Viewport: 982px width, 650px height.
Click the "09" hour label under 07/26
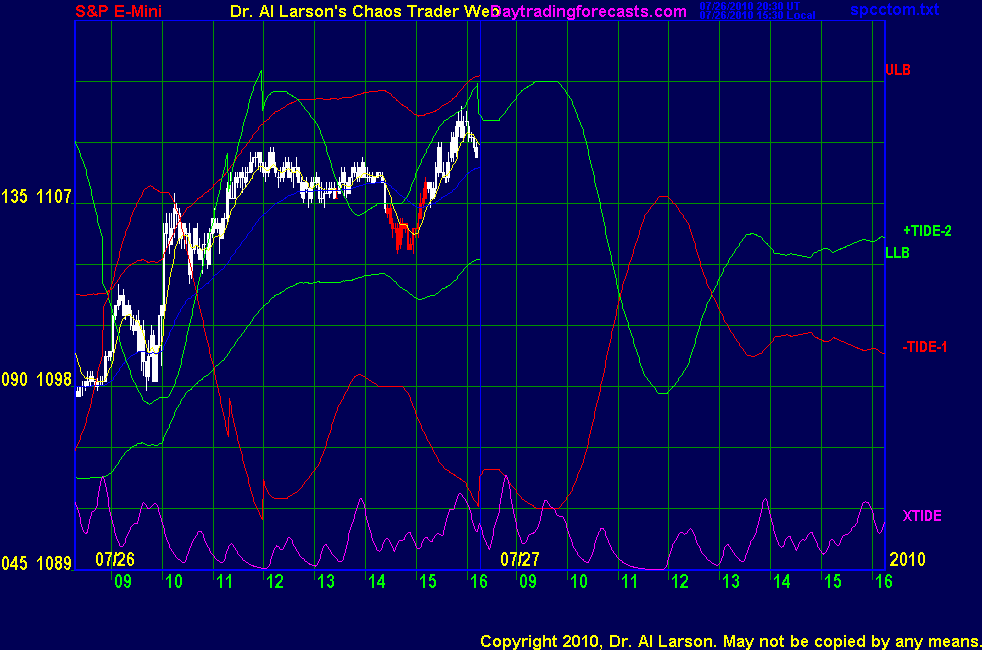[x=123, y=581]
